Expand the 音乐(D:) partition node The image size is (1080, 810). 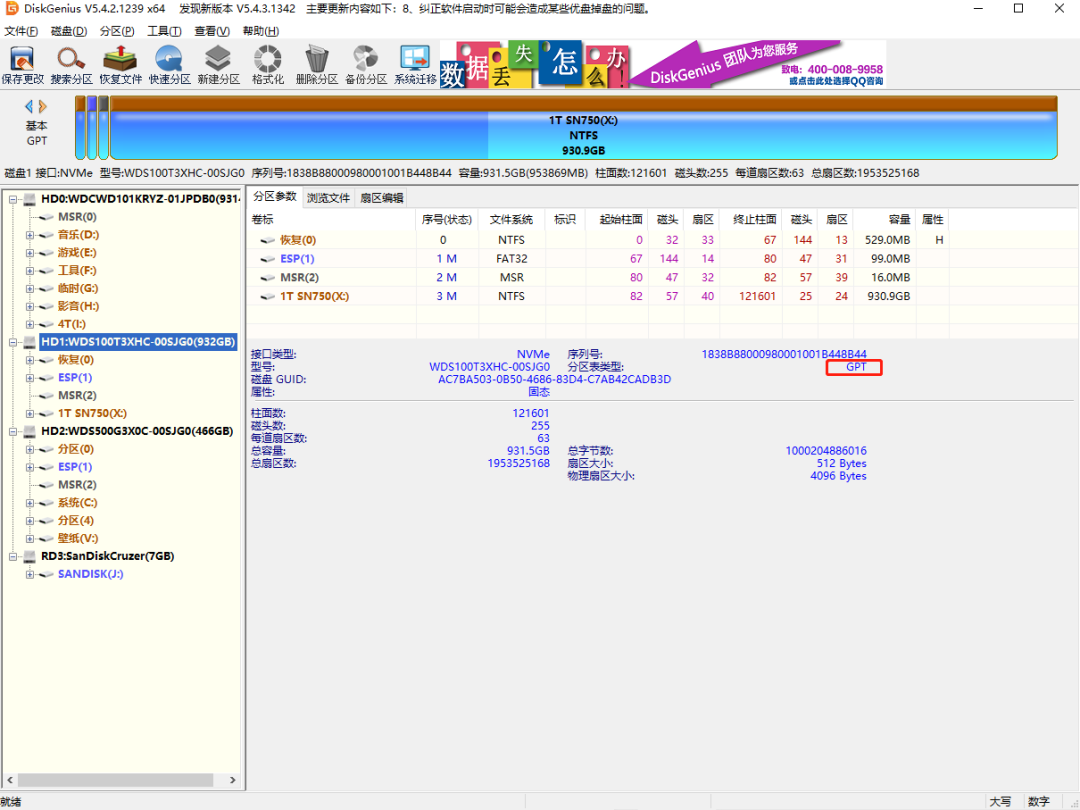pos(30,236)
